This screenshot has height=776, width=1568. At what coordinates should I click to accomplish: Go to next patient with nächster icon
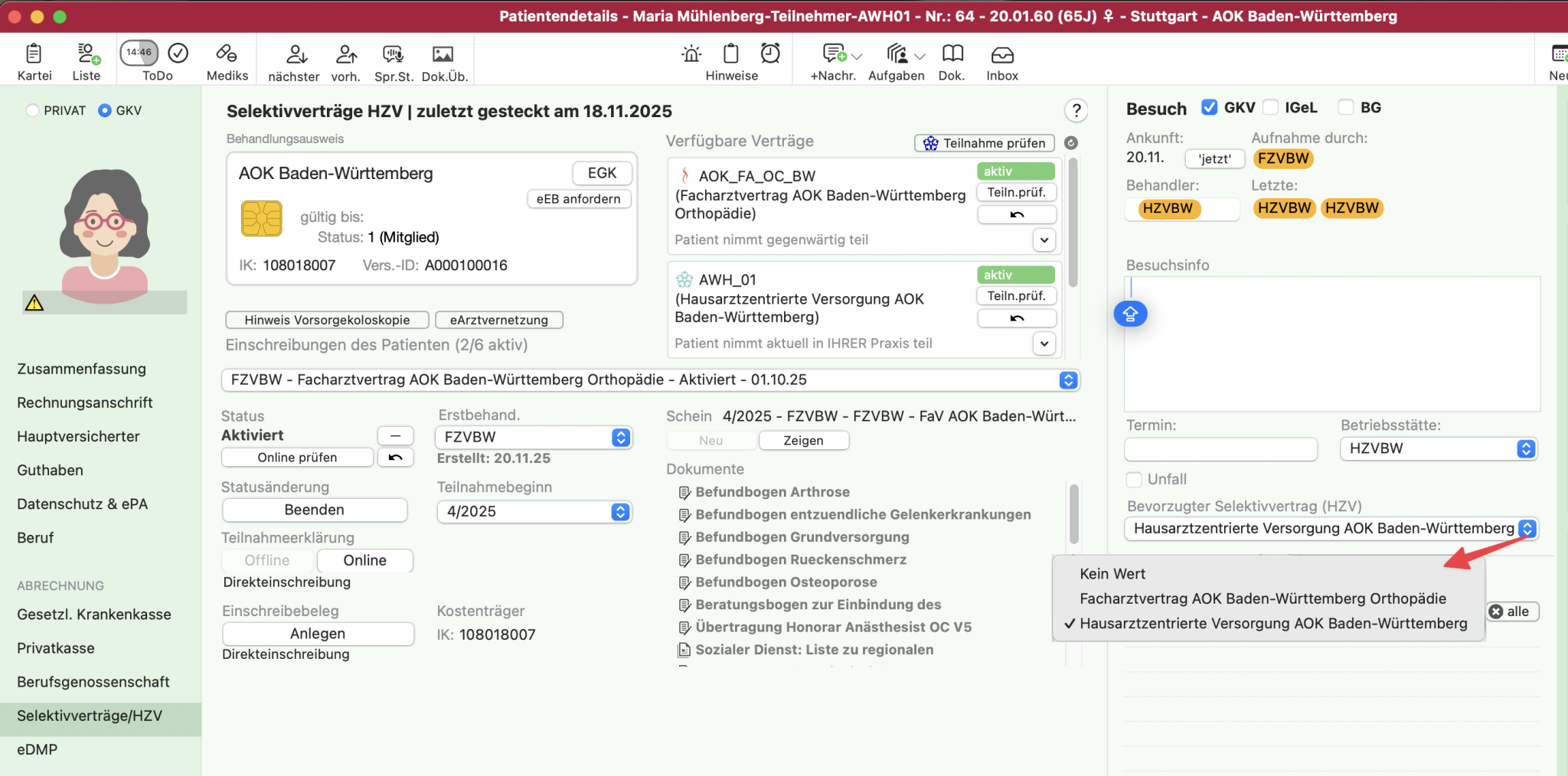click(295, 54)
